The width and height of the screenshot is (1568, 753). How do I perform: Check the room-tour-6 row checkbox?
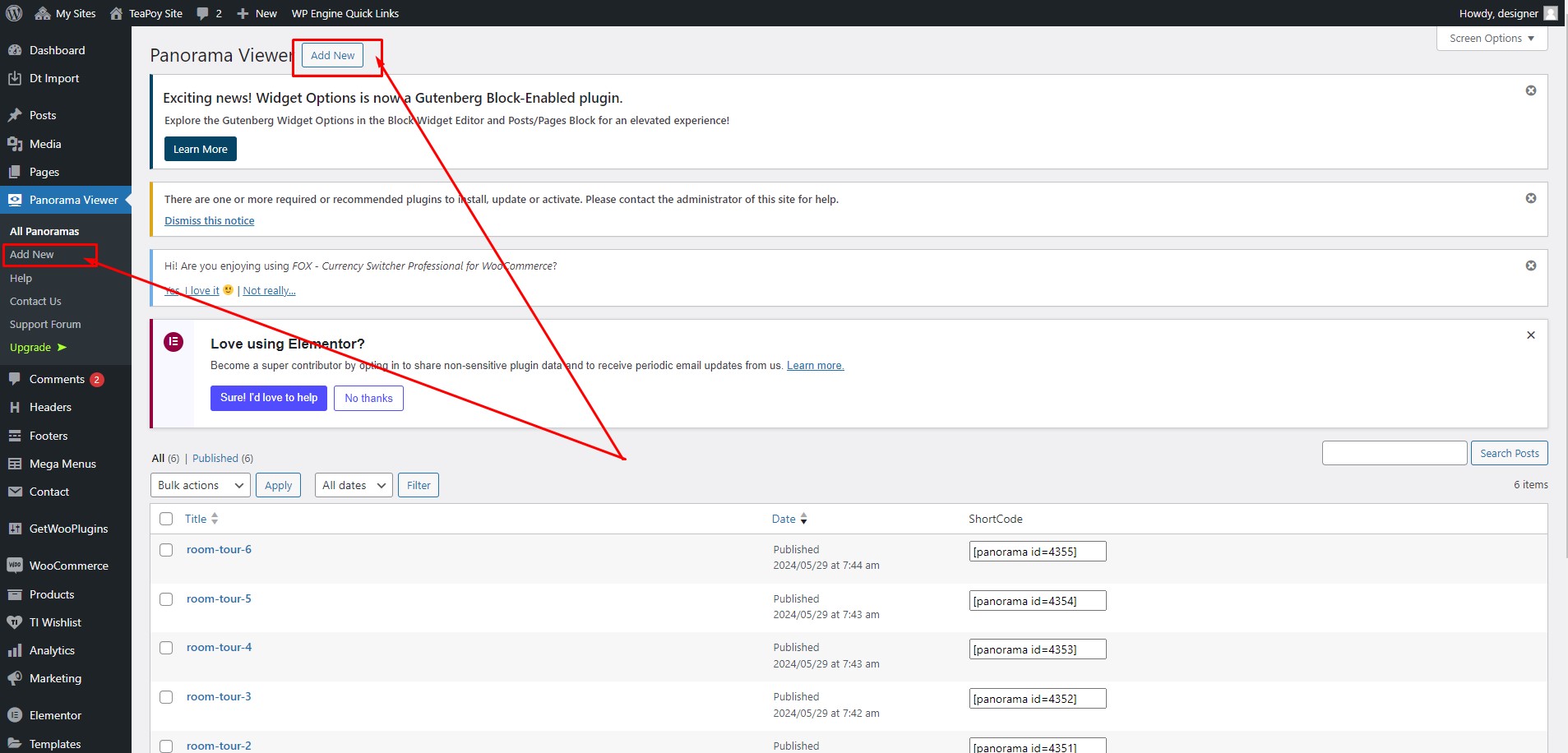pyautogui.click(x=166, y=550)
